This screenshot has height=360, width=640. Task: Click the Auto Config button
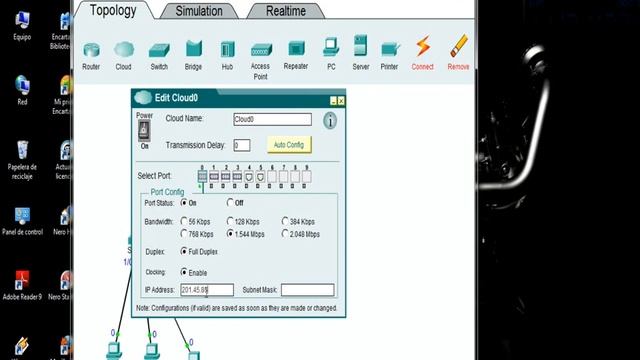click(289, 145)
